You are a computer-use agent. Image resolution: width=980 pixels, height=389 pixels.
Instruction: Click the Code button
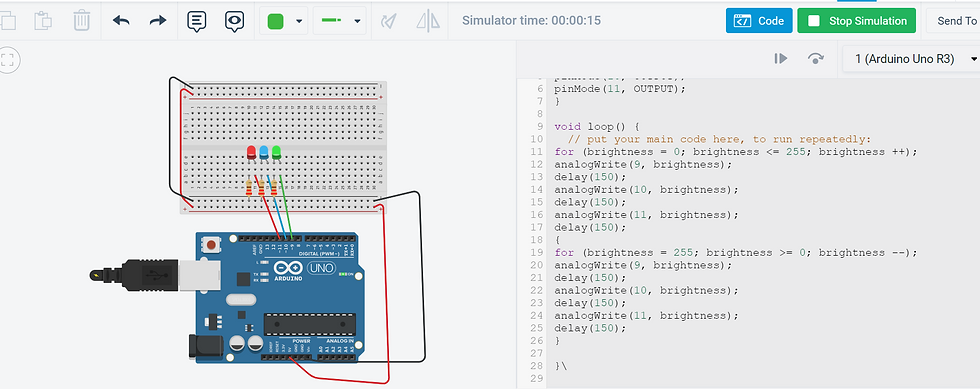tap(759, 21)
